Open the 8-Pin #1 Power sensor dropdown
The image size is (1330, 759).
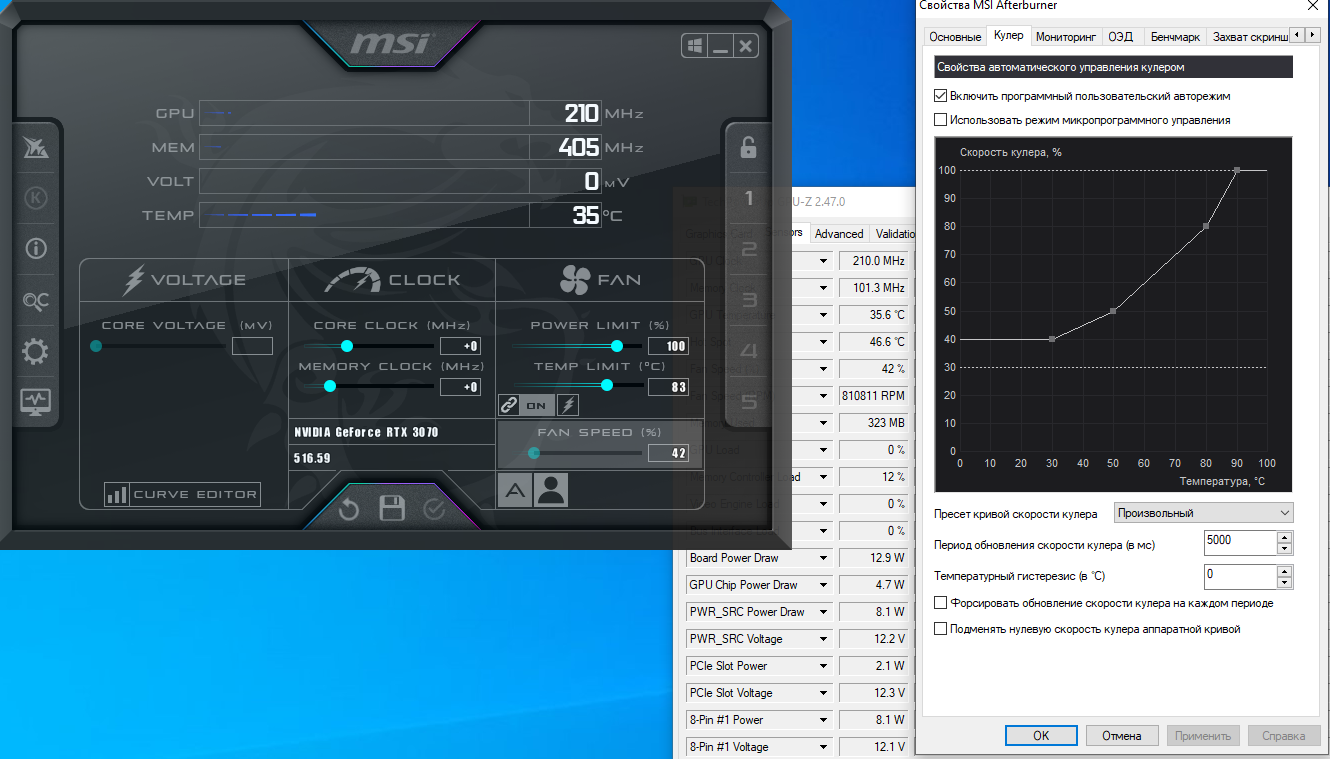[823, 720]
